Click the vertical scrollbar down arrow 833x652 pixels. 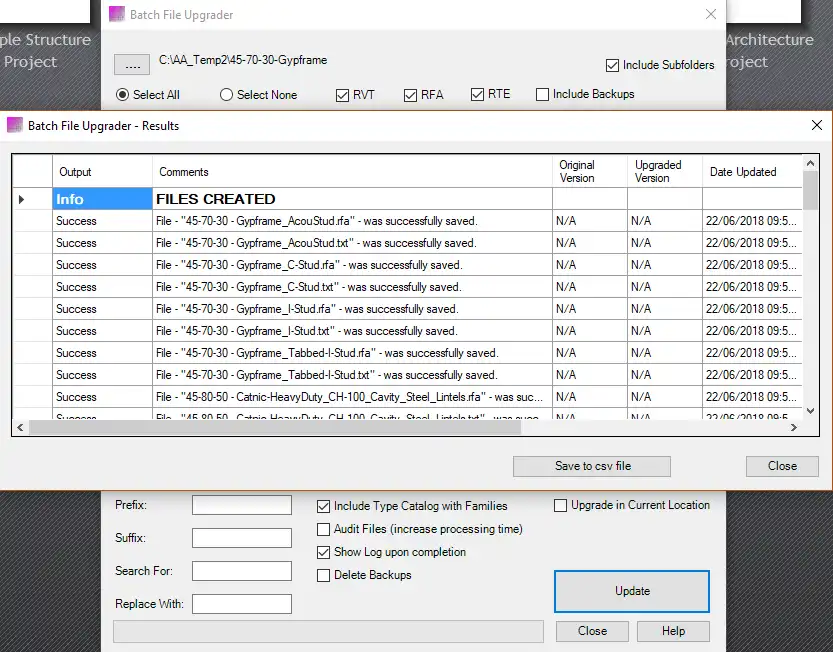pos(810,410)
